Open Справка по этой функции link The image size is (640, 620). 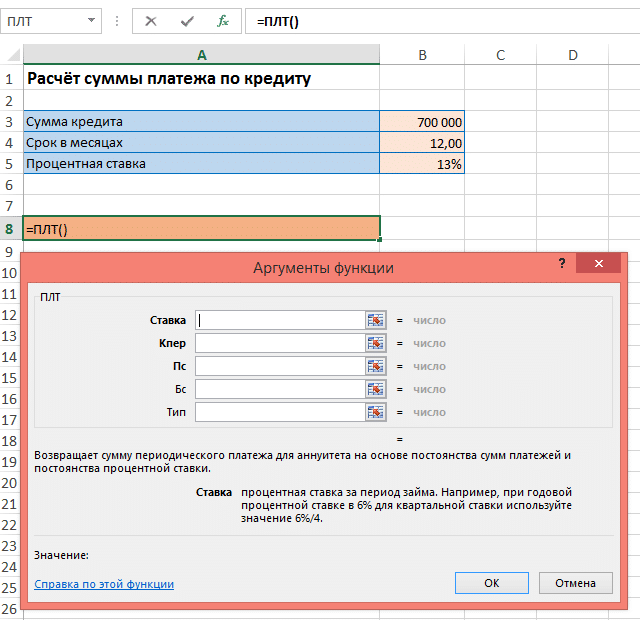point(104,584)
